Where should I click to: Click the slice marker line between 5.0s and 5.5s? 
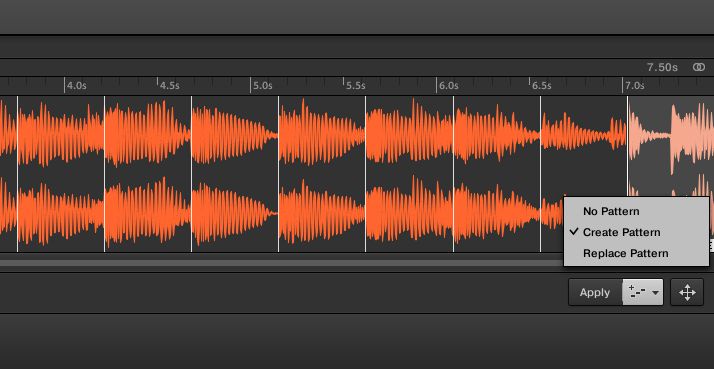pos(278,173)
